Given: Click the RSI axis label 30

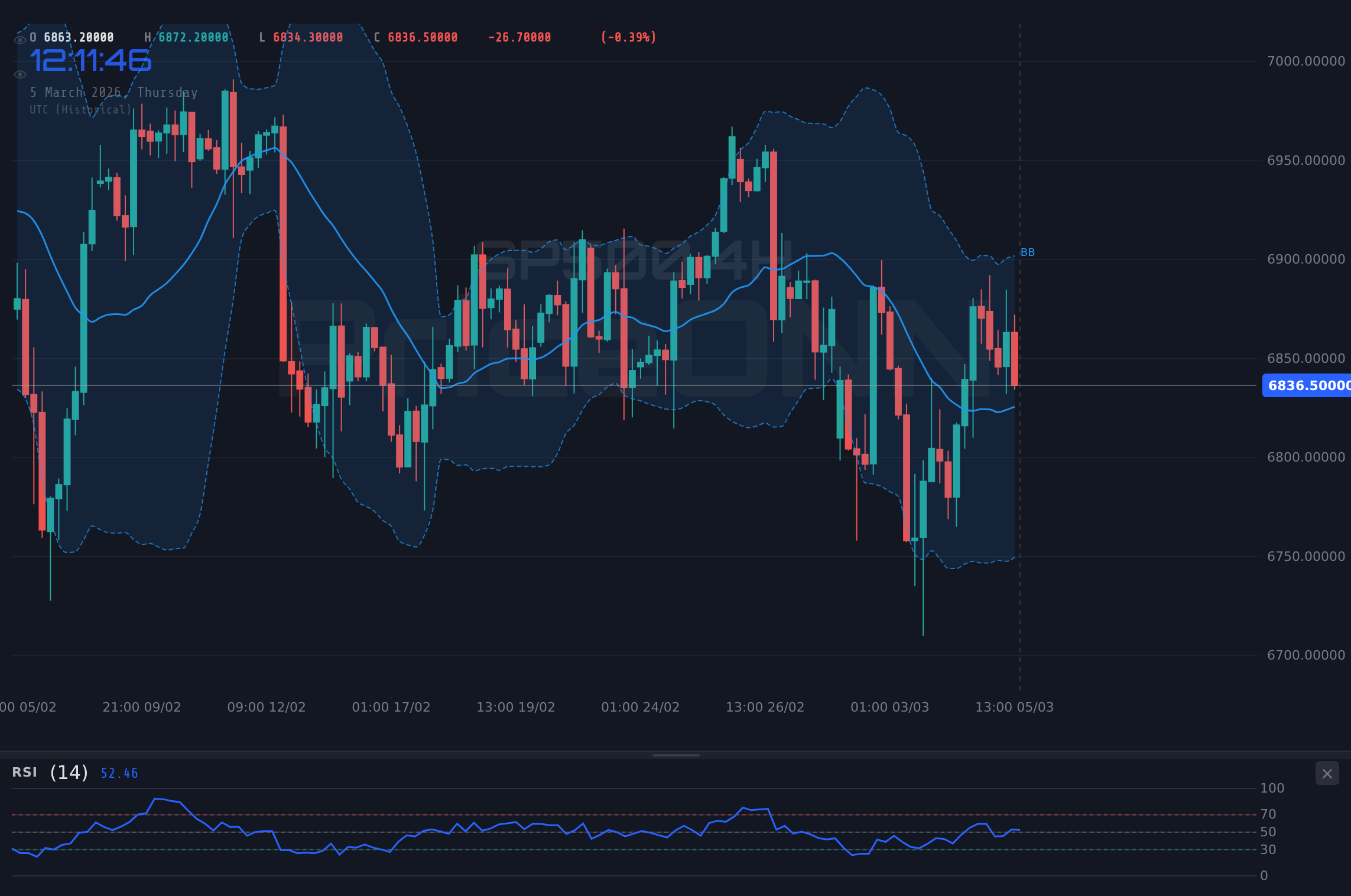Looking at the screenshot, I should pyautogui.click(x=1268, y=850).
